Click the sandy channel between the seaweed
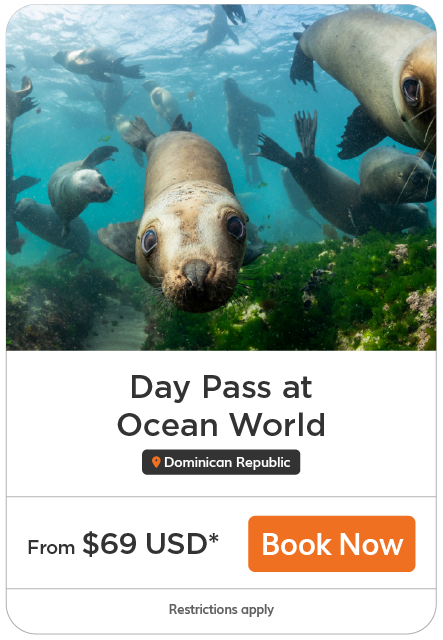 pyautogui.click(x=116, y=327)
